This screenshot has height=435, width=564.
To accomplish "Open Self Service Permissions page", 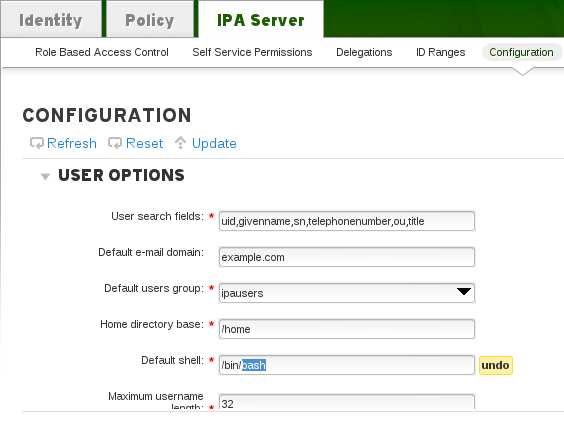I will click(252, 52).
